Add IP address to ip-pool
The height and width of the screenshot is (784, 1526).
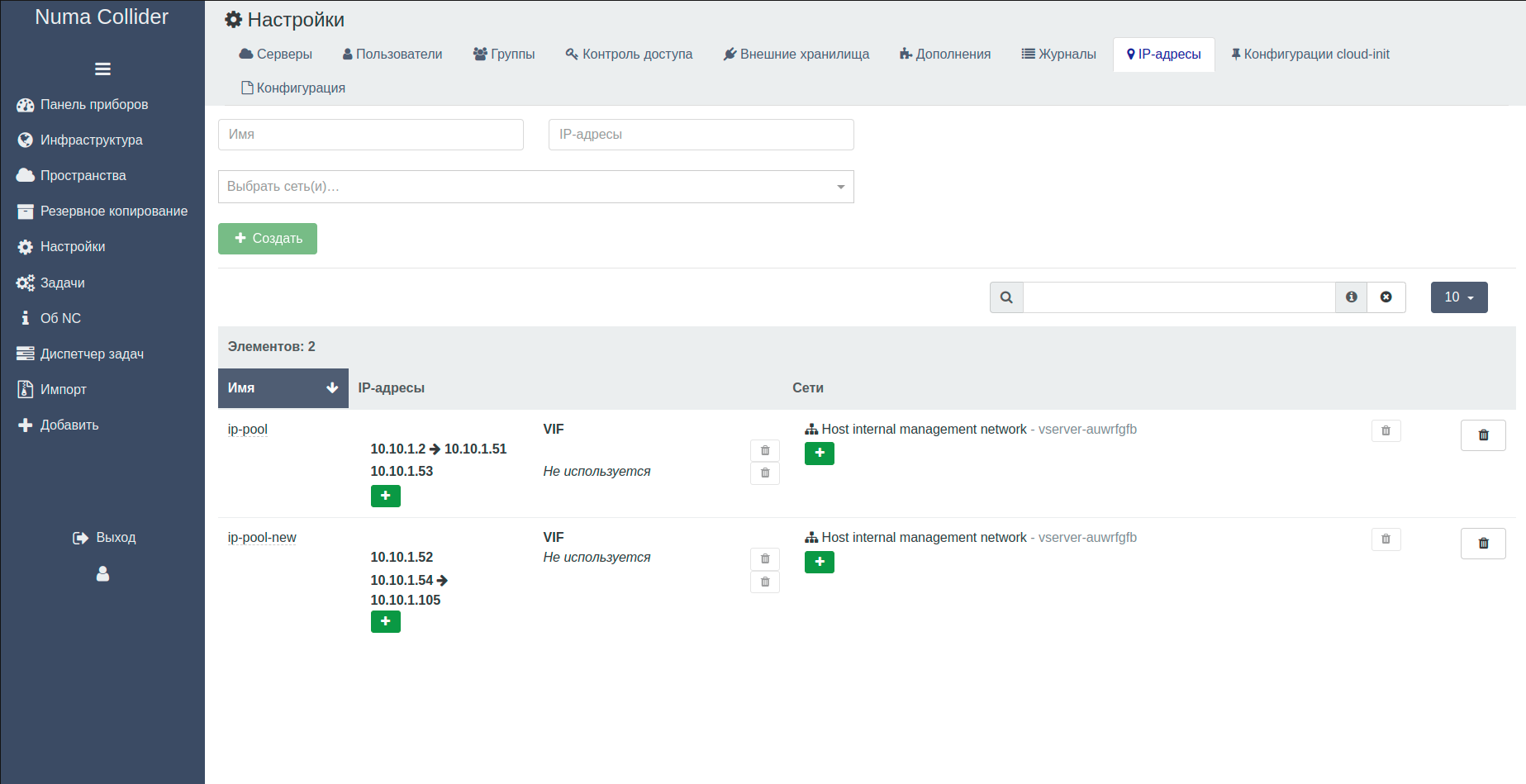(x=386, y=496)
